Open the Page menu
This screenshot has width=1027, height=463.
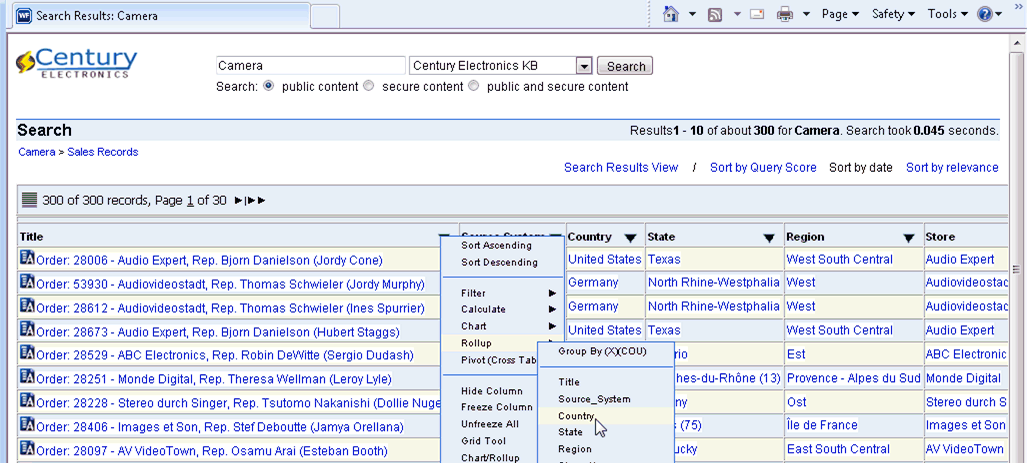(840, 14)
